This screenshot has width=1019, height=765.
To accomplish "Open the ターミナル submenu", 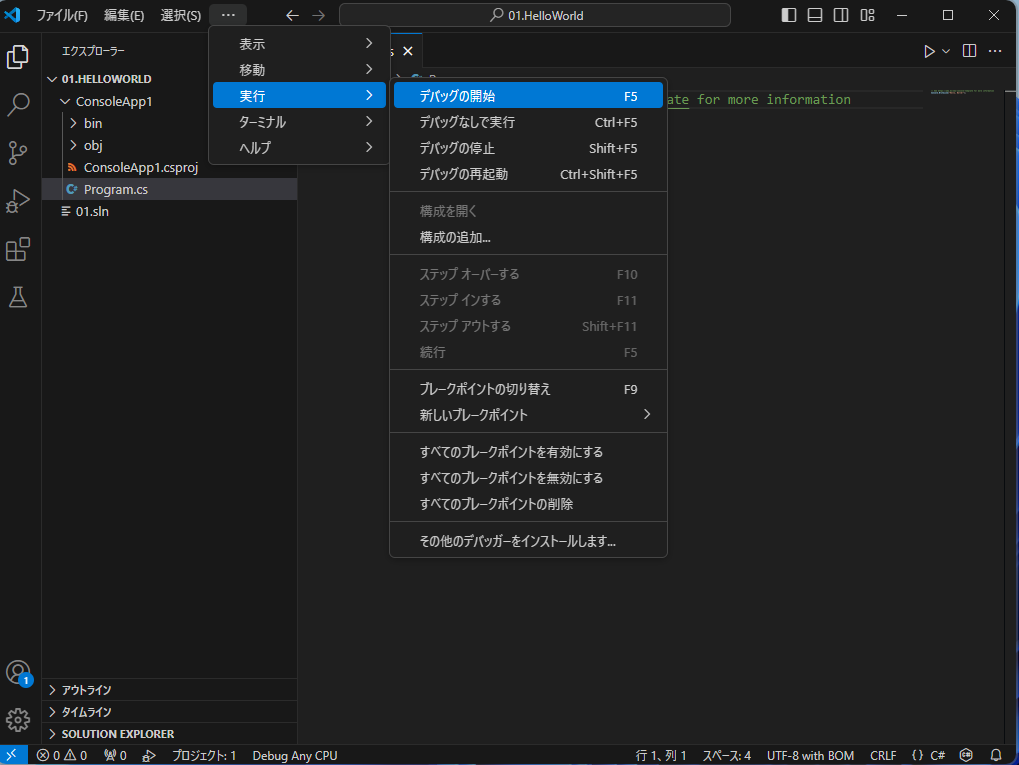I will tap(299, 122).
